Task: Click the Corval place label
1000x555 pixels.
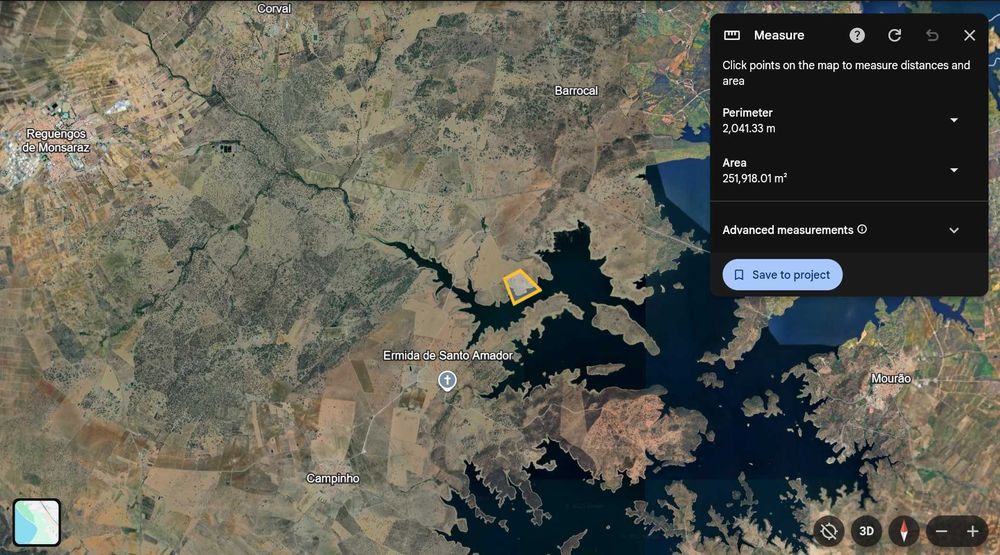Action: tap(274, 8)
